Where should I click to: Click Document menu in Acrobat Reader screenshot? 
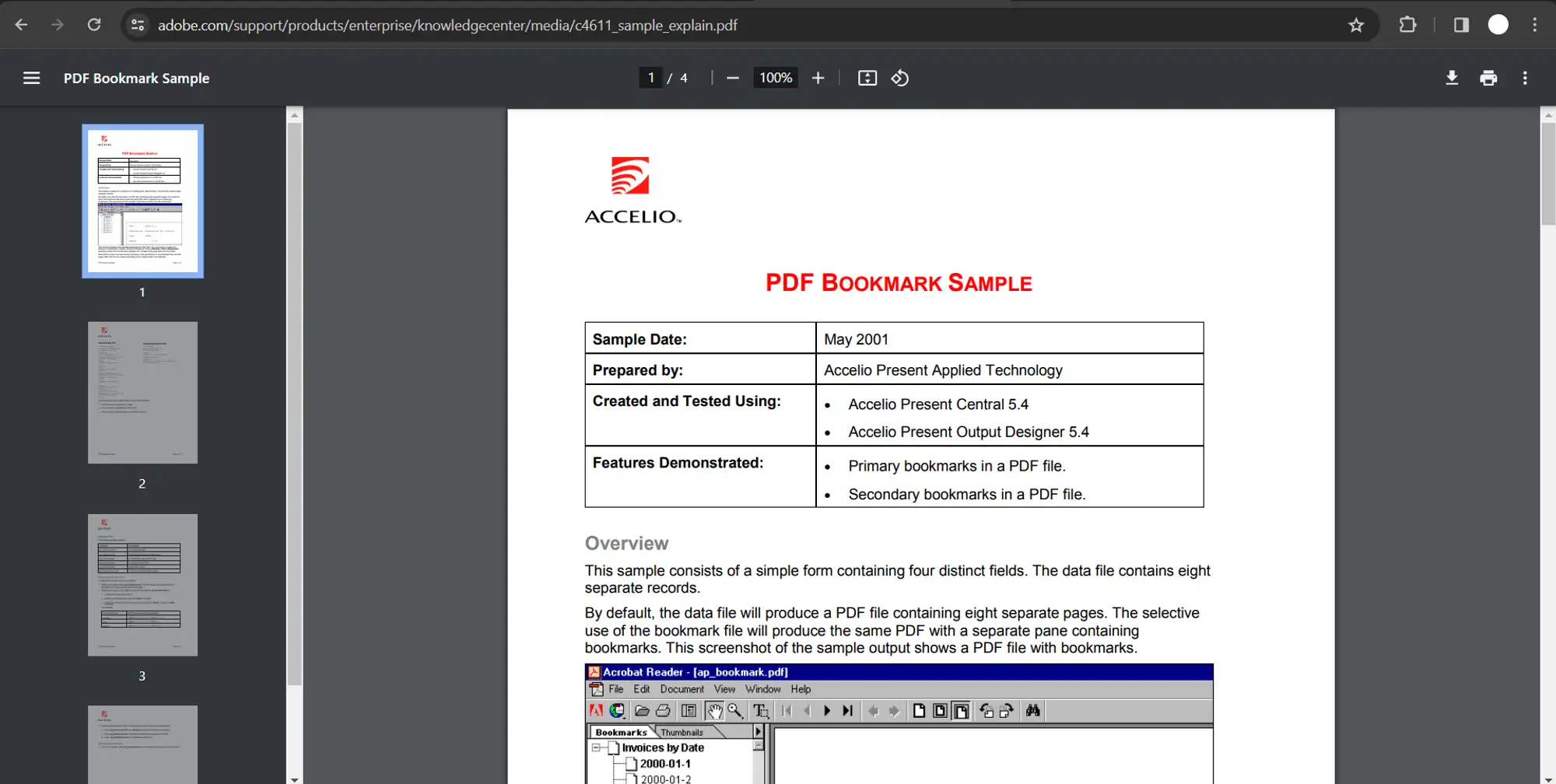[x=682, y=689]
